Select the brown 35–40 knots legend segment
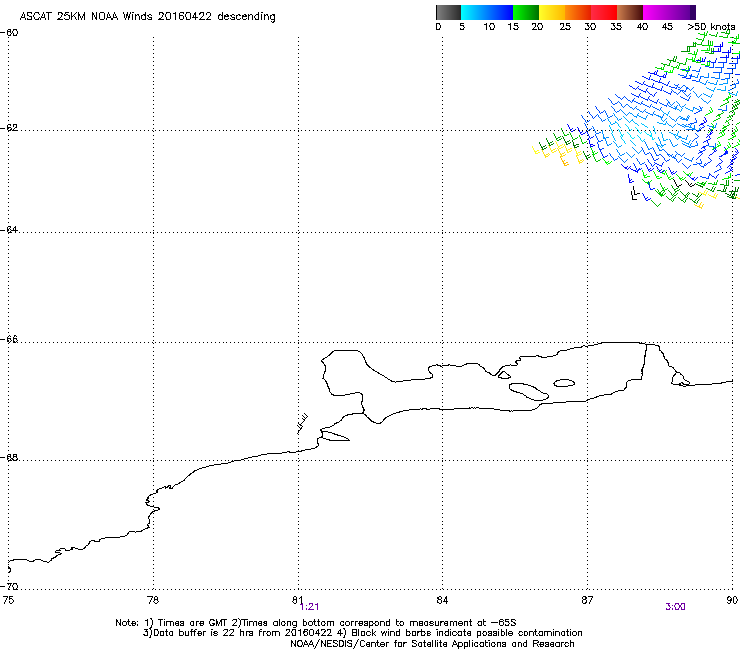 (x=630, y=12)
